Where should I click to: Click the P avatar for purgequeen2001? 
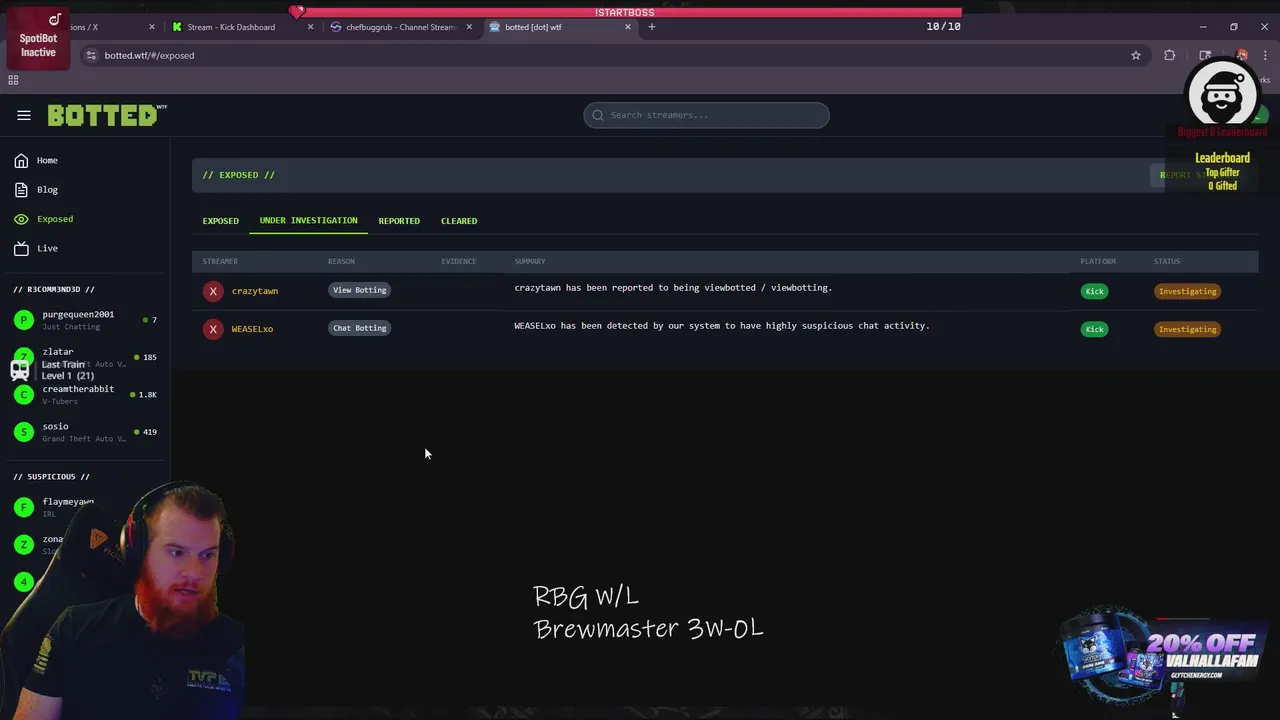[24, 320]
